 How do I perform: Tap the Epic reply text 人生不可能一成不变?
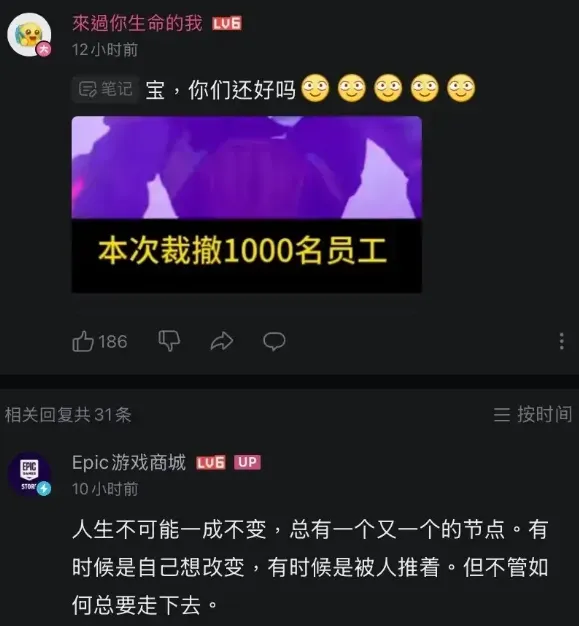click(310, 567)
